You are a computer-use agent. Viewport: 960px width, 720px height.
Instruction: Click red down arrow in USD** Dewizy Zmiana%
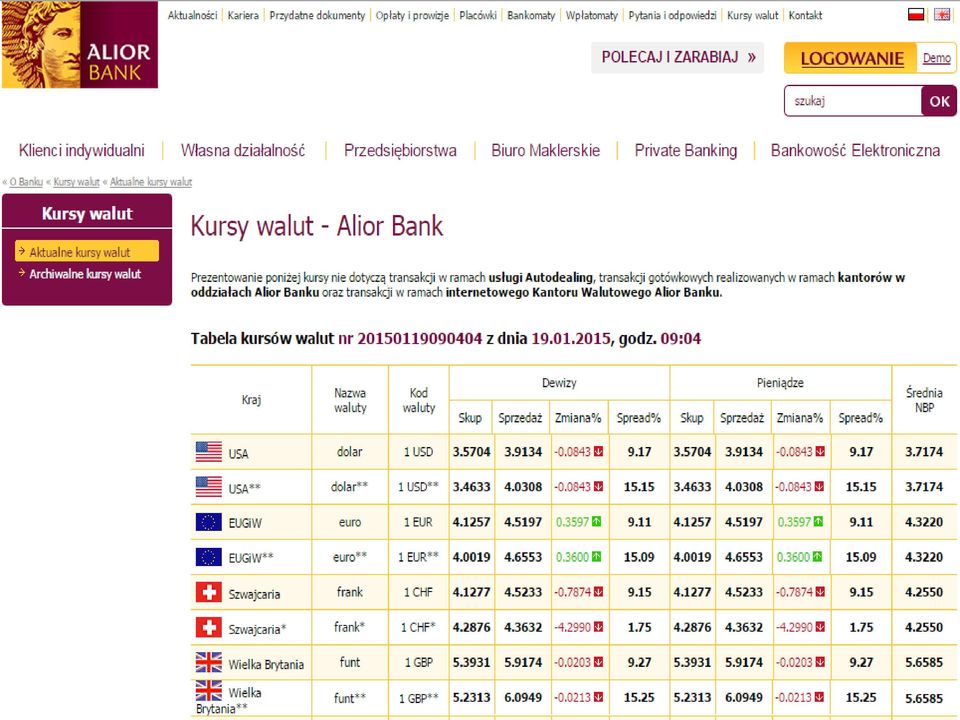(598, 487)
